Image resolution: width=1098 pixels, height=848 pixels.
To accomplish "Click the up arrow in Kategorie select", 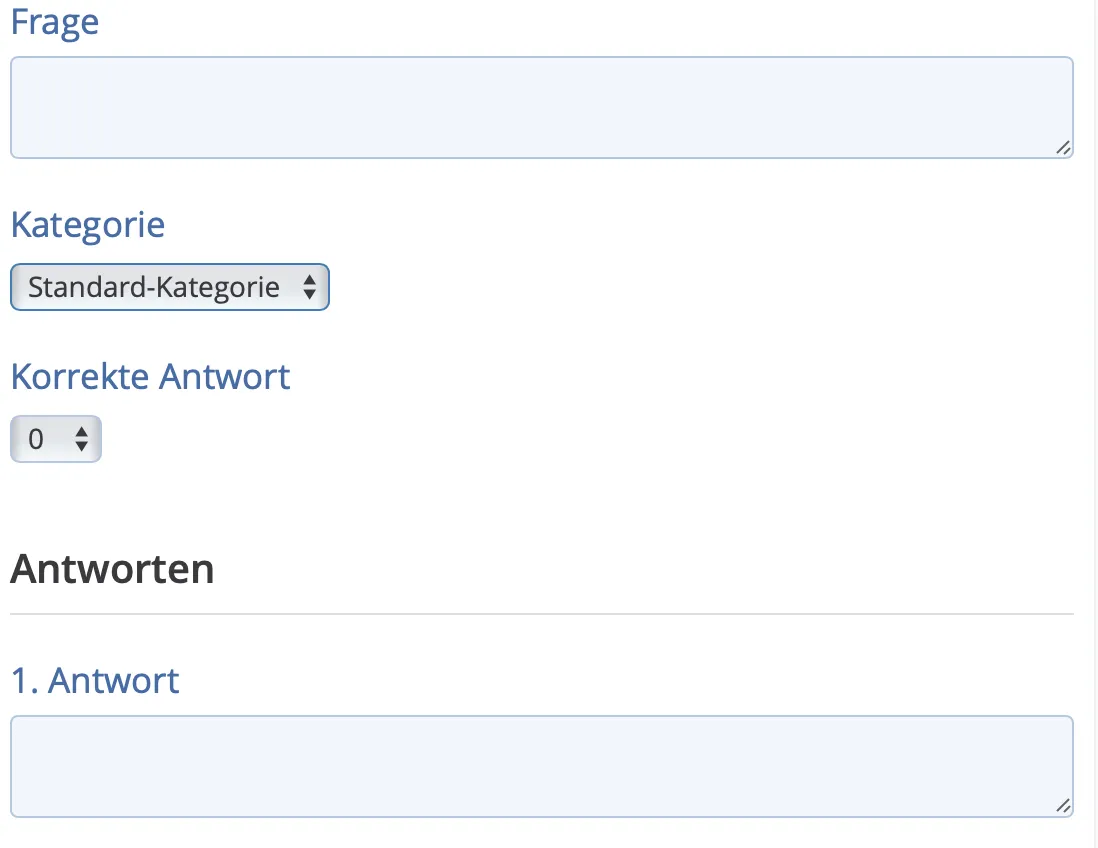I will coord(309,281).
